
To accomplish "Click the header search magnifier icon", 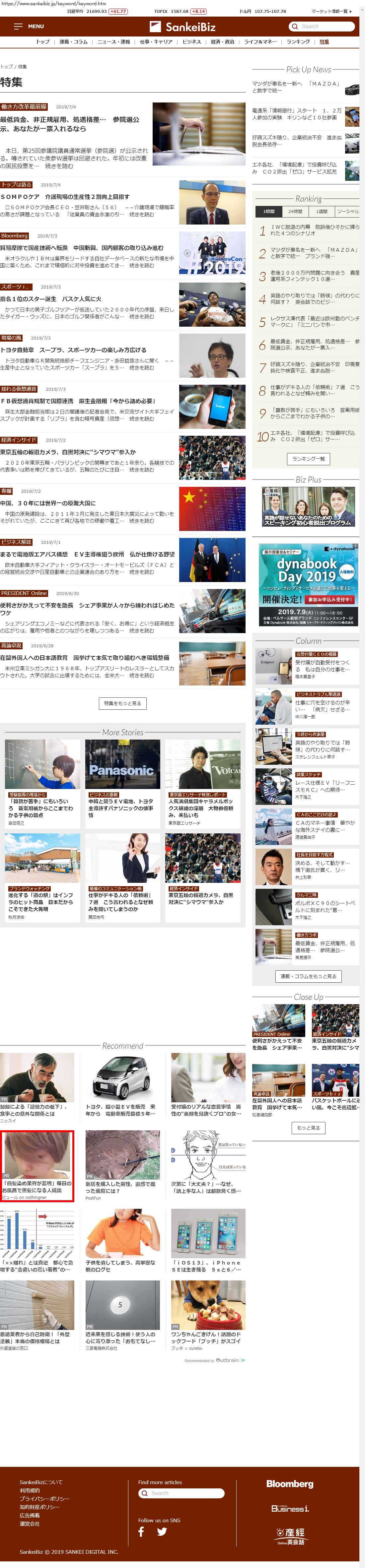I will 296,27.
